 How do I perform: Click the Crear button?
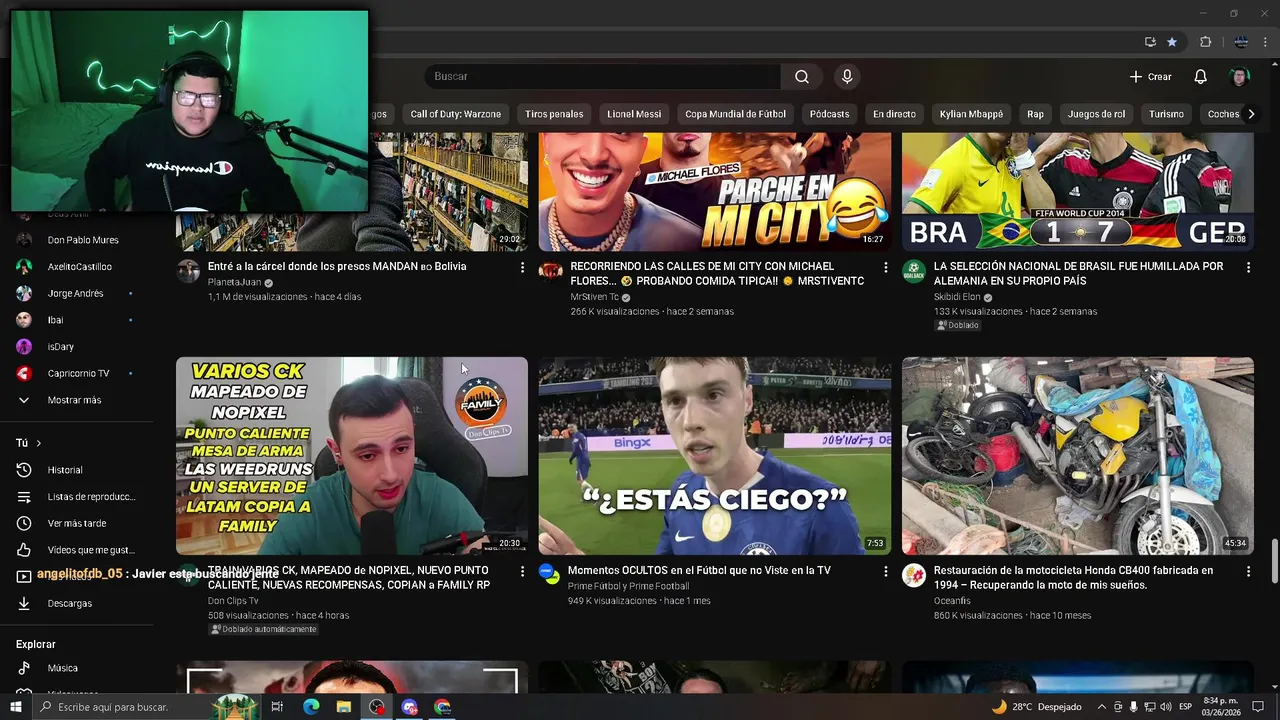[1150, 77]
